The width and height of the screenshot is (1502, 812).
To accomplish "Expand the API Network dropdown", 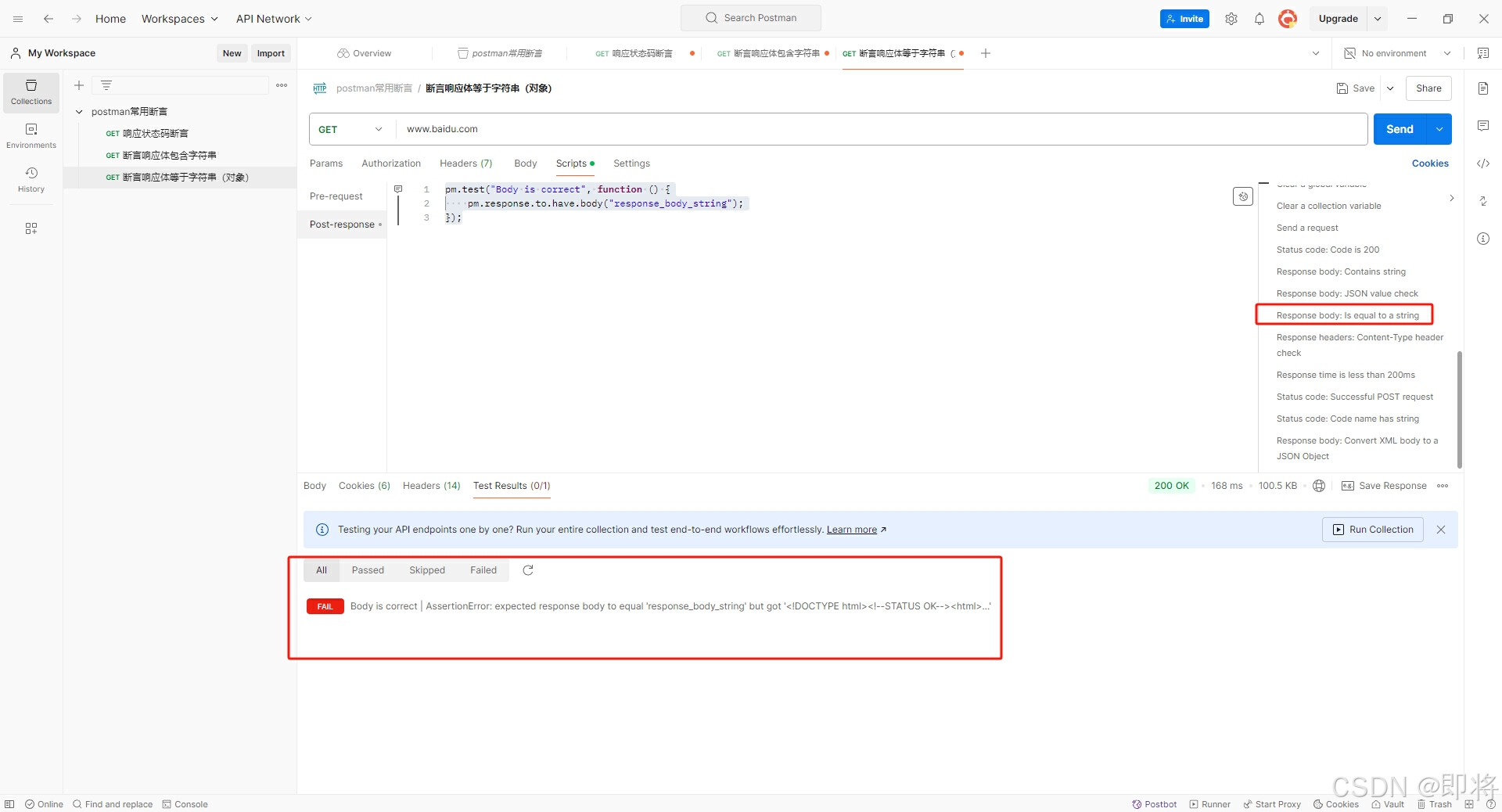I will click(275, 19).
